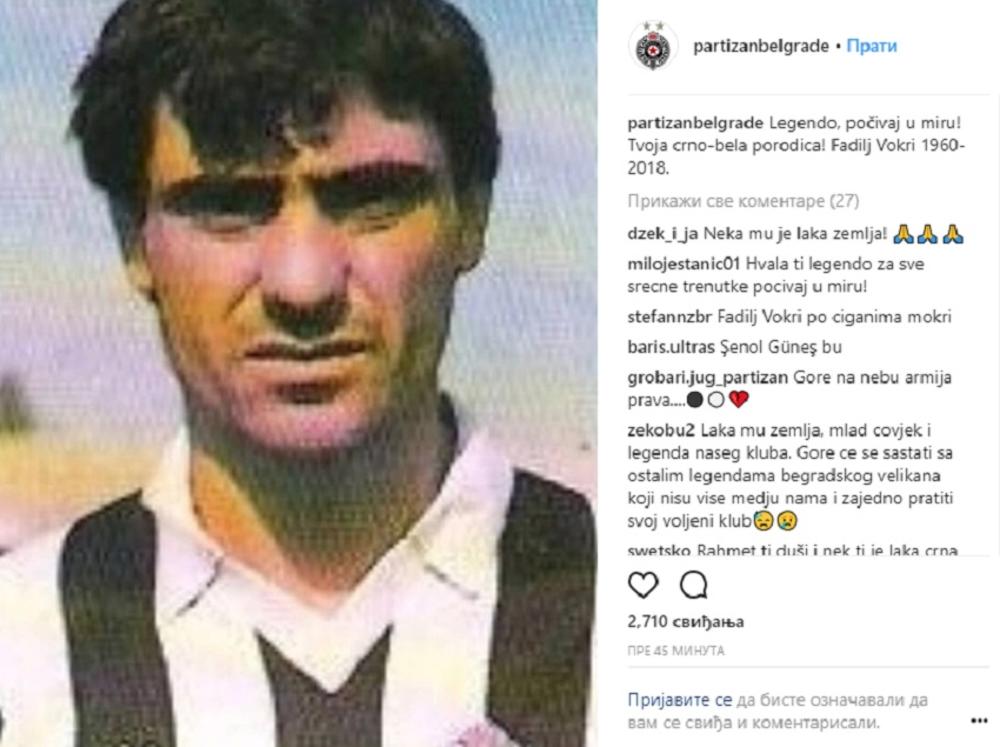The height and width of the screenshot is (747, 1000).
Task: Log in via Пријавите се link
Action: pos(680,700)
